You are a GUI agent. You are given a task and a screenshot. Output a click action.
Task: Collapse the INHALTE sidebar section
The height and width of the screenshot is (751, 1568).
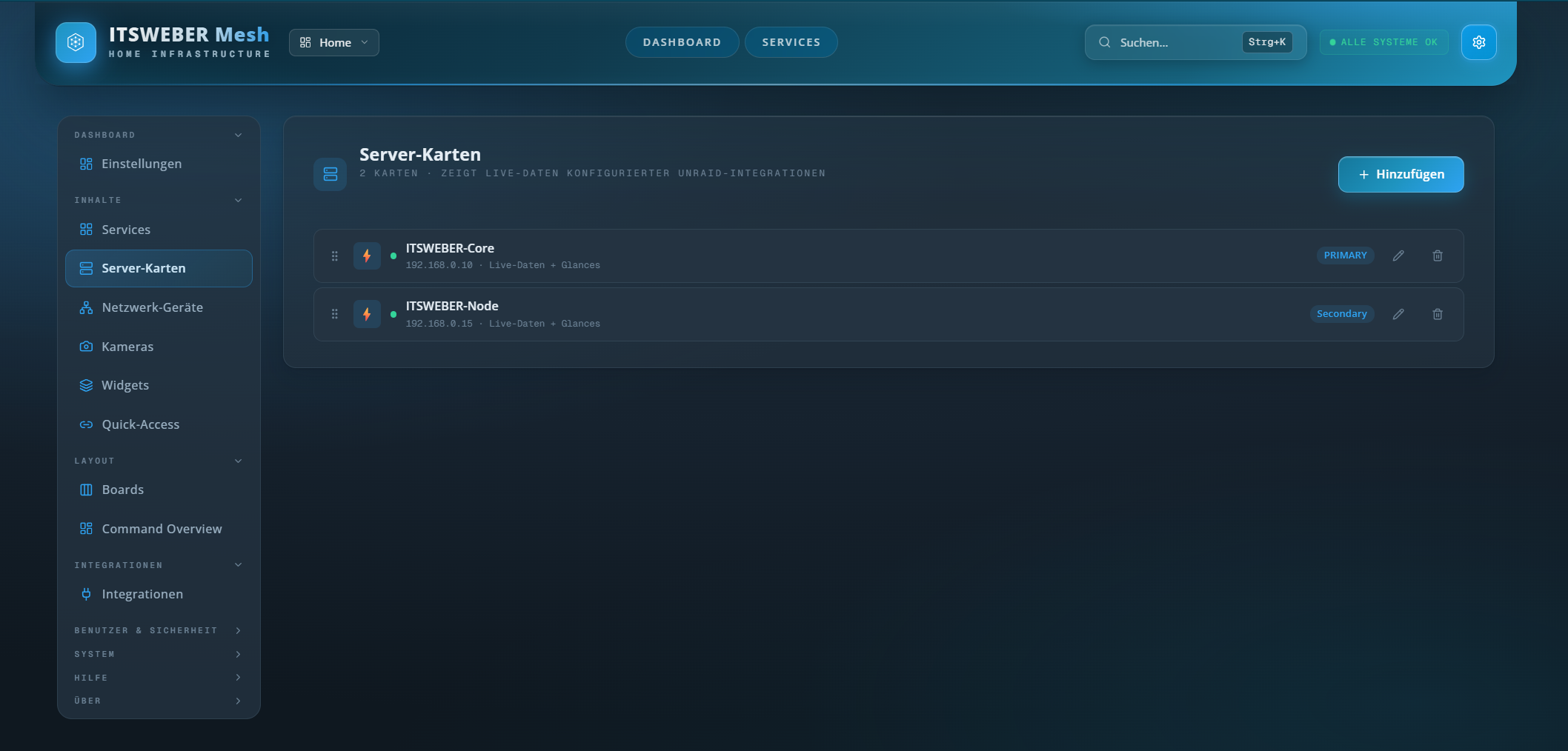pos(159,200)
